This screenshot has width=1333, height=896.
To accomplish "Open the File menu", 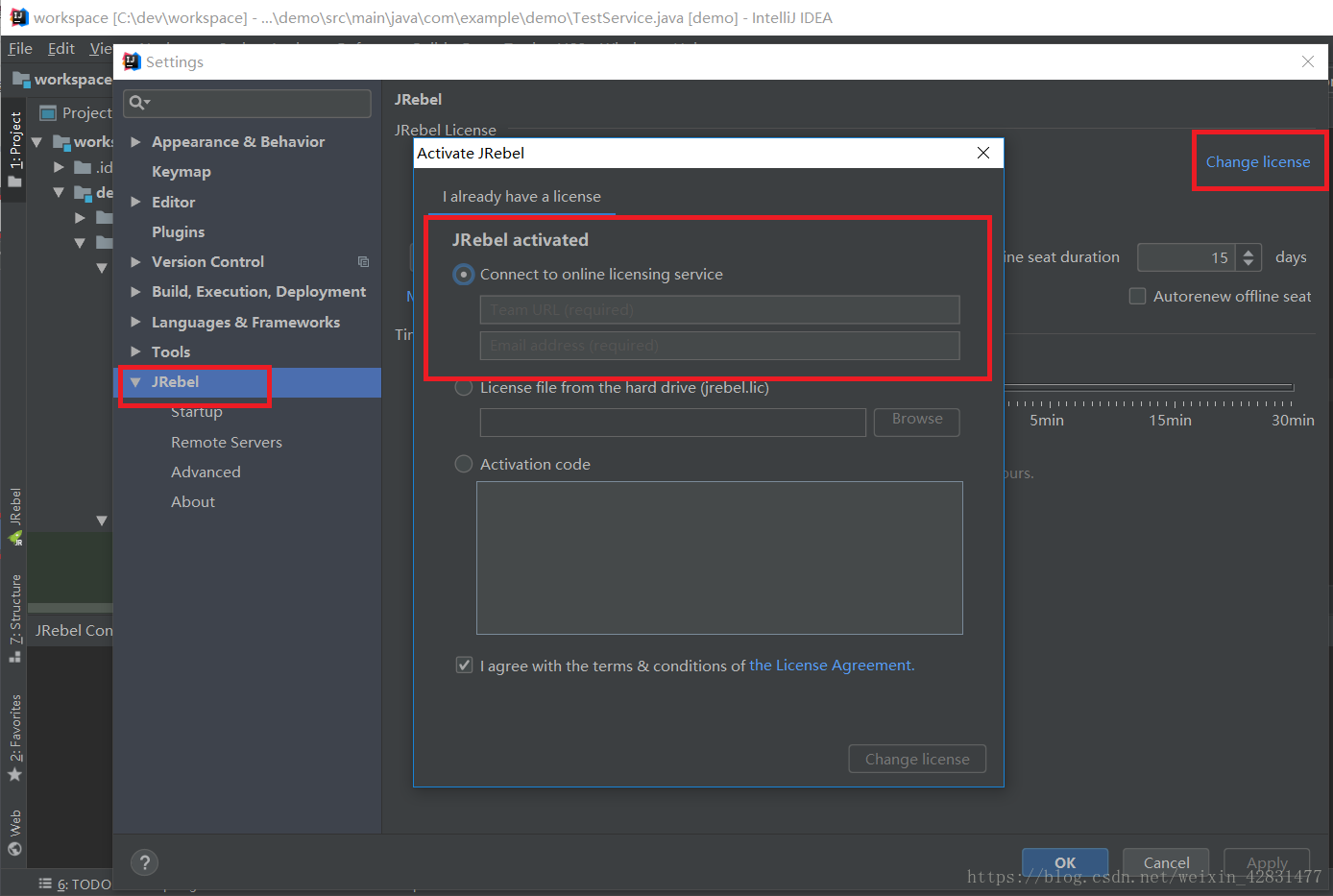I will tap(19, 48).
